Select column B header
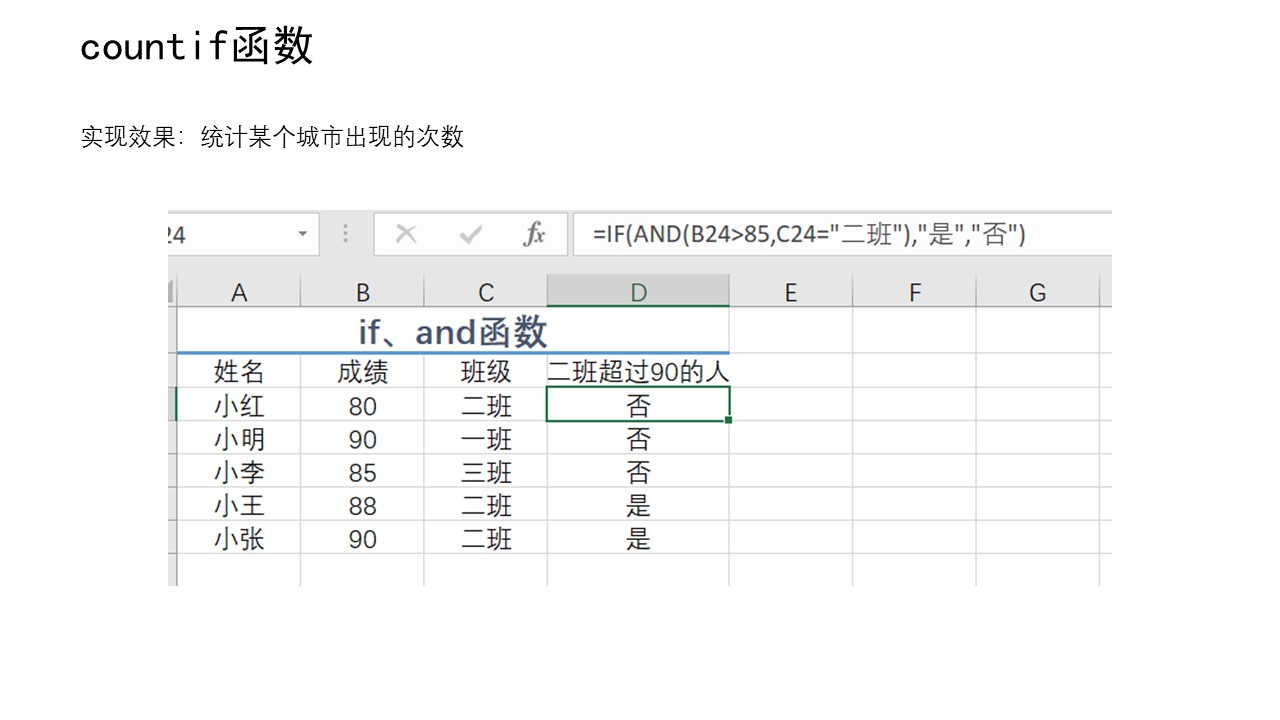The image size is (1280, 720). pyautogui.click(x=362, y=292)
